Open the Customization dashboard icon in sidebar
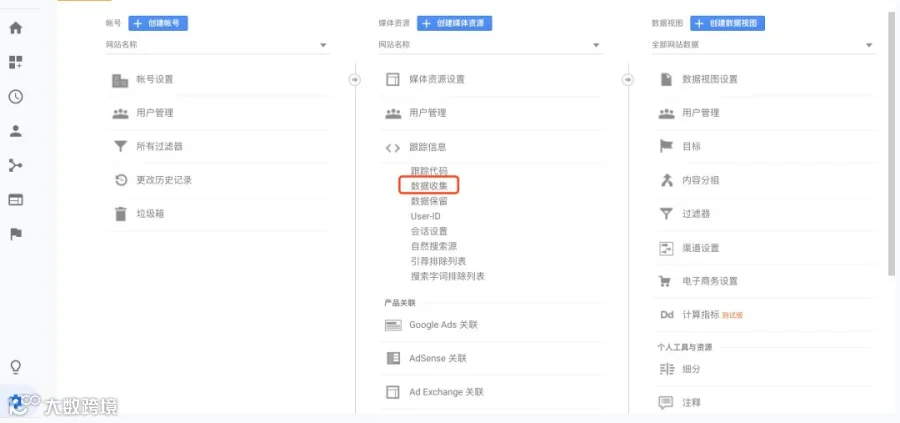The width and height of the screenshot is (900, 423). pyautogui.click(x=15, y=63)
